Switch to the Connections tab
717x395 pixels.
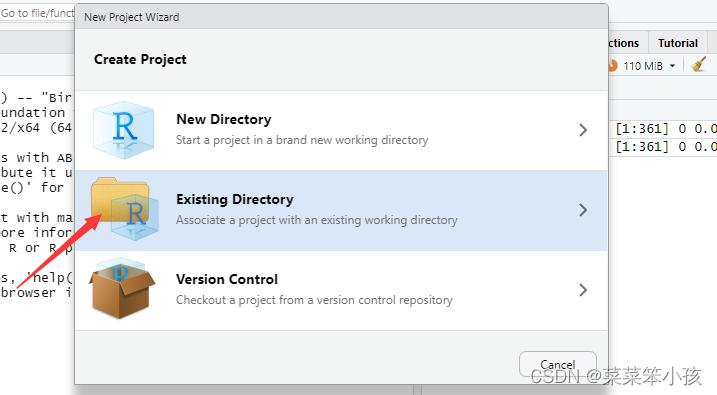pyautogui.click(x=623, y=43)
